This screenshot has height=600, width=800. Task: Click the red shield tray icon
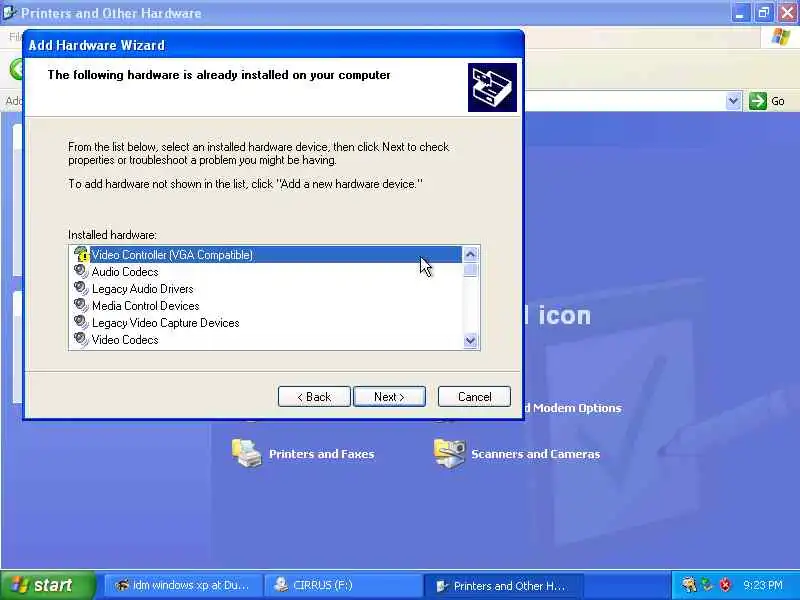tap(724, 585)
